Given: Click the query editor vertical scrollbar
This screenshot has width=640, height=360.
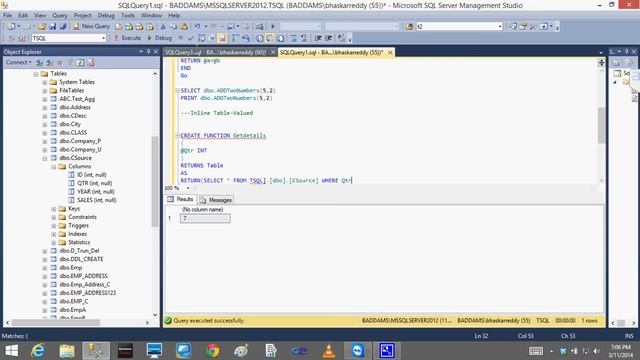Looking at the screenshot, I should [x=601, y=125].
